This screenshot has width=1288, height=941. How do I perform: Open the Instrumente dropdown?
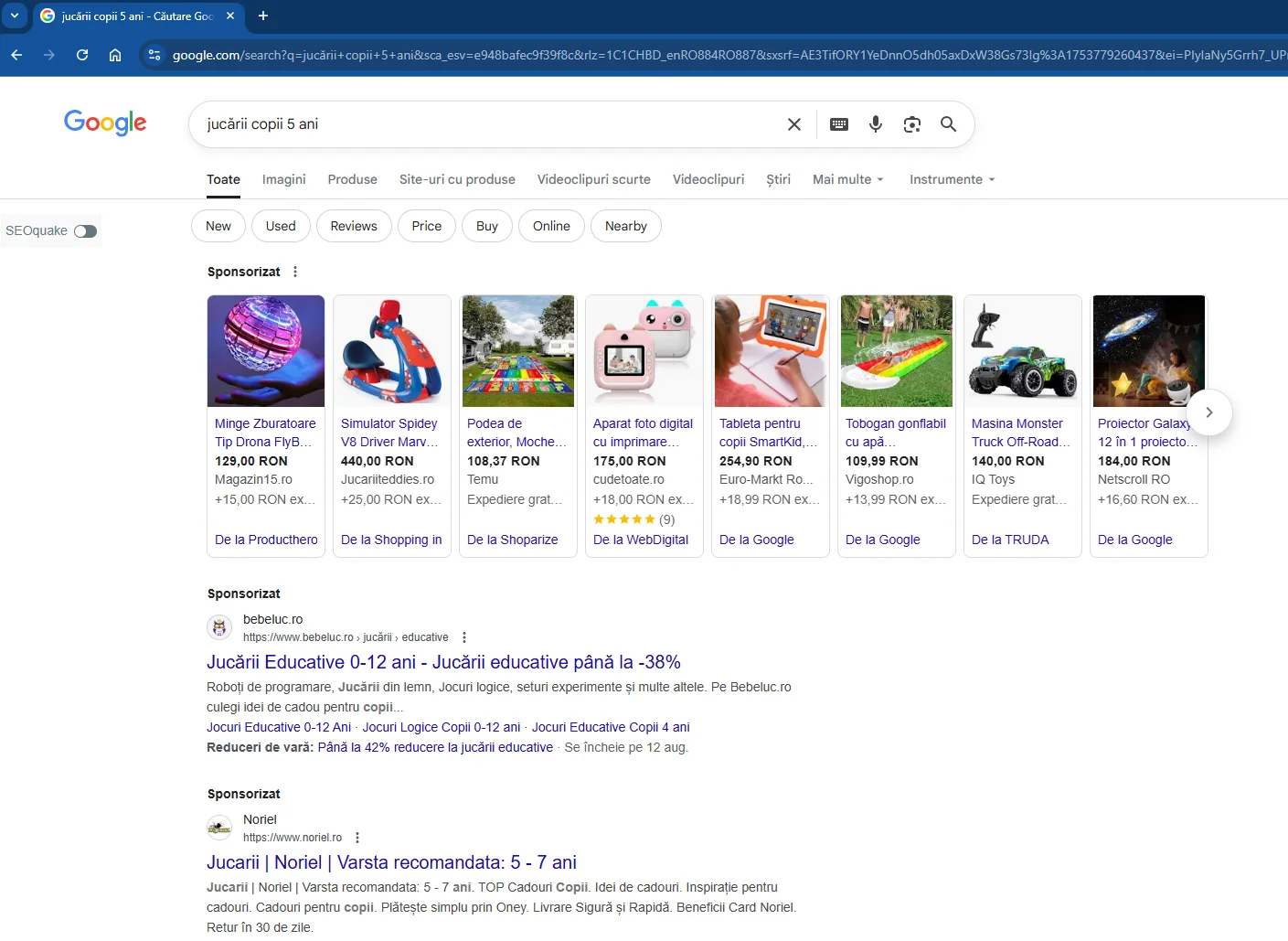pos(952,179)
